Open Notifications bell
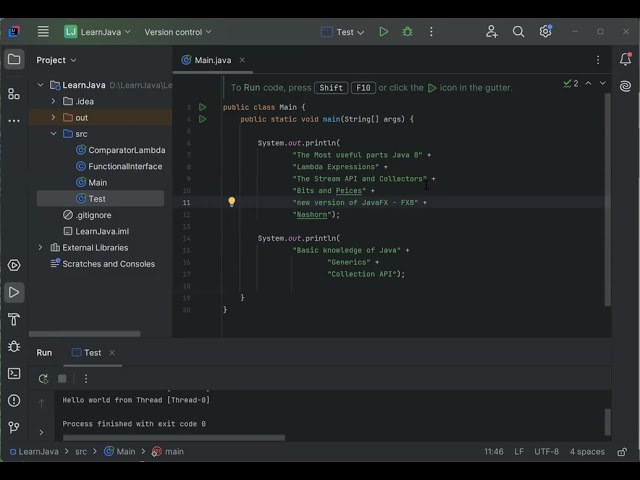640x480 pixels. pyautogui.click(x=625, y=60)
